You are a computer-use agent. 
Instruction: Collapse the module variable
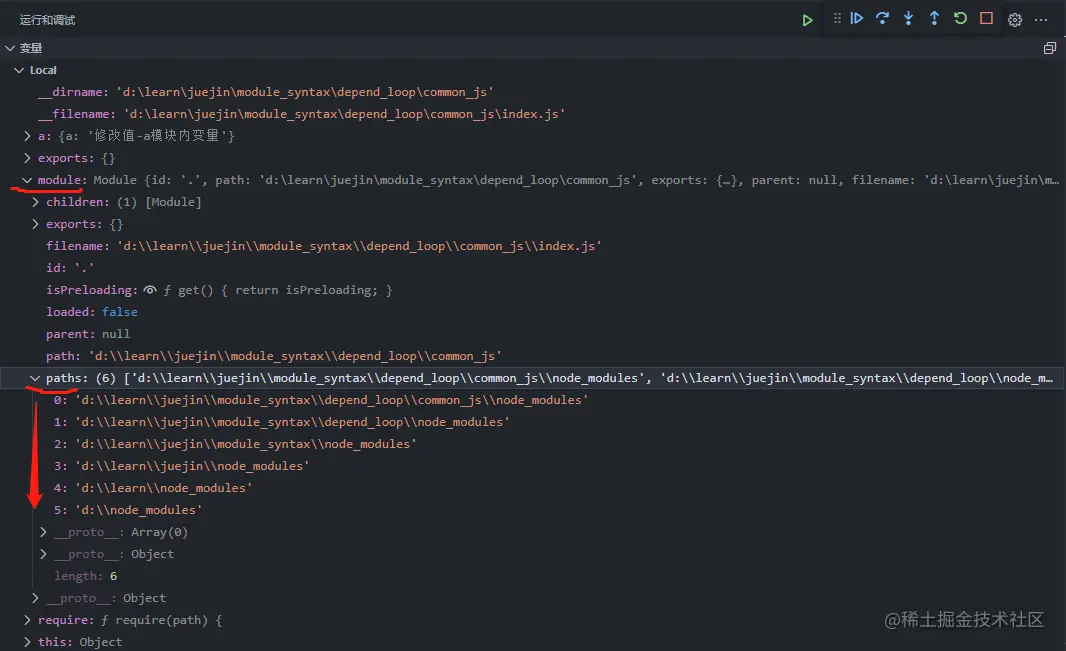pos(27,180)
